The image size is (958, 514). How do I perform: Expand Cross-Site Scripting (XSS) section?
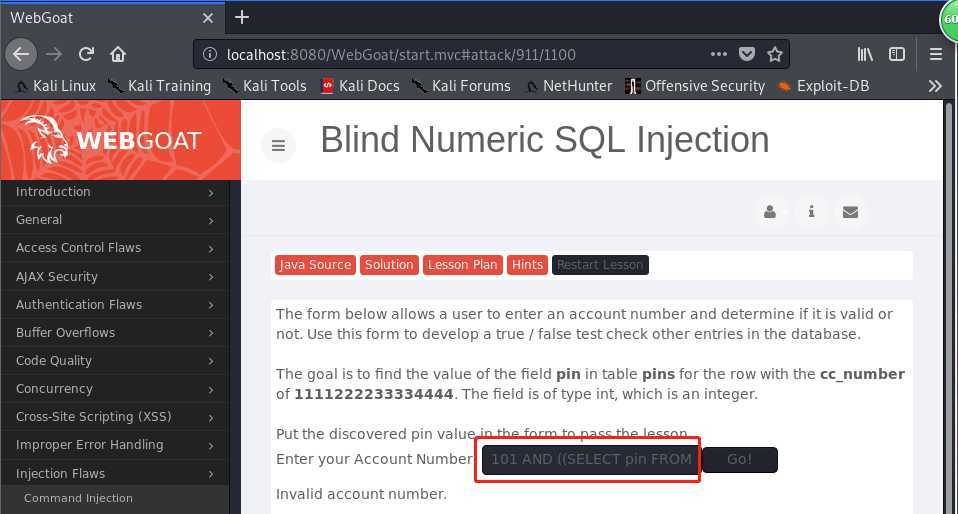pos(115,417)
